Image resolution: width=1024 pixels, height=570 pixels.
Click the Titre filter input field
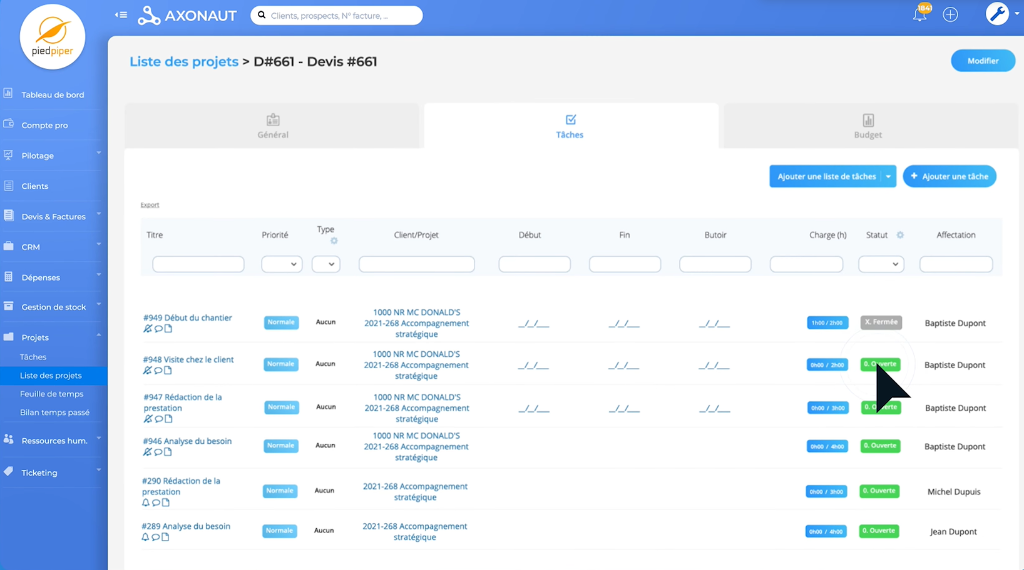(x=198, y=264)
